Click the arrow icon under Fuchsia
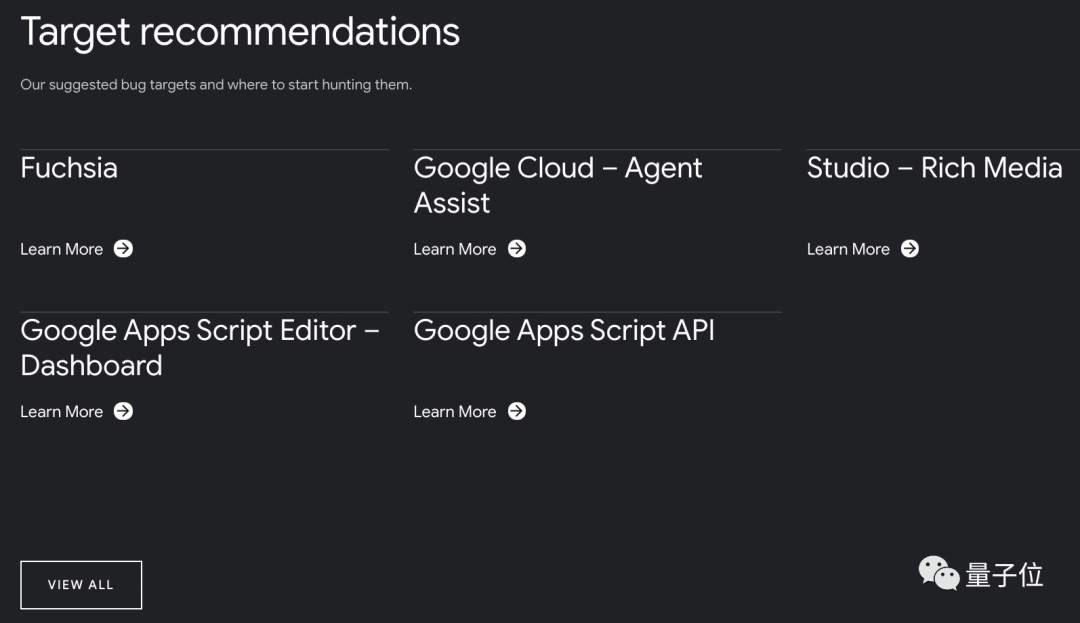The width and height of the screenshot is (1080, 623). [x=123, y=249]
